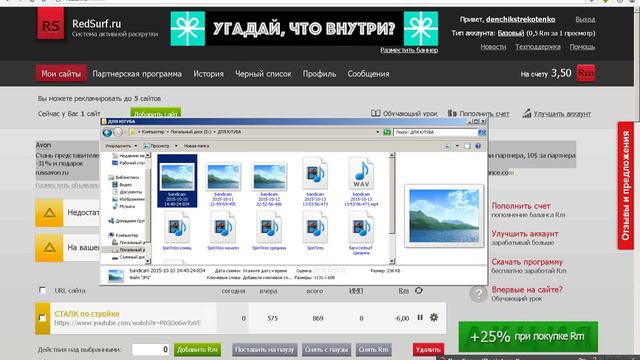
Task: Open Профиль tab
Action: coord(319,74)
